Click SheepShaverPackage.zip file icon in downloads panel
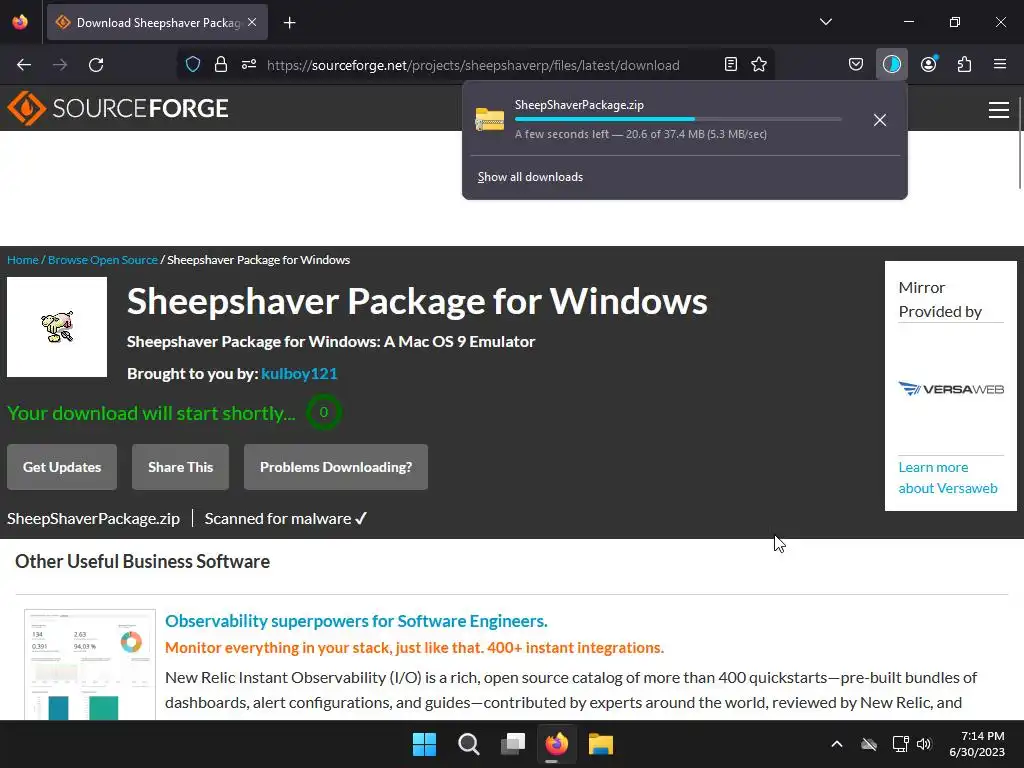Screen dimensions: 1024x768 click(x=490, y=120)
